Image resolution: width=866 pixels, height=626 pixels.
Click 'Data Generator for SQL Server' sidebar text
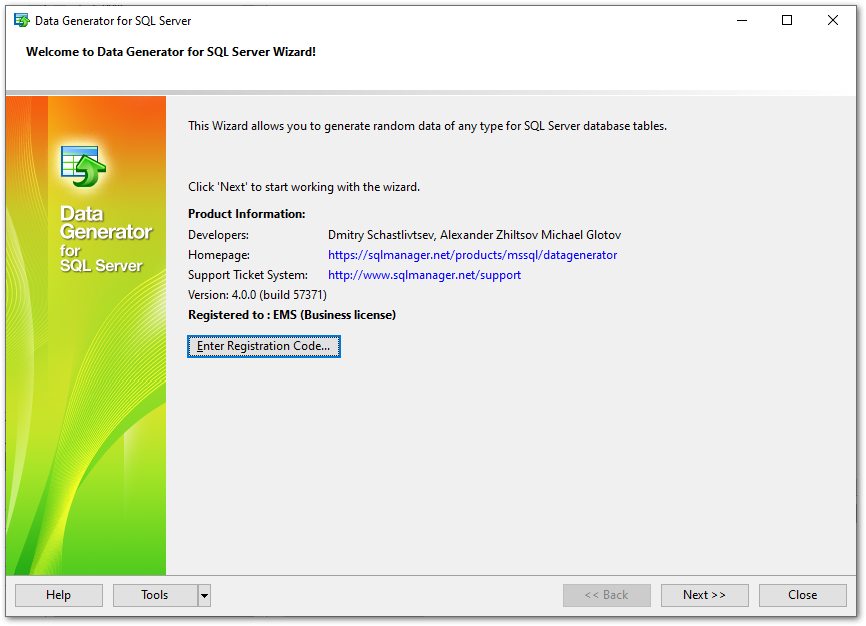coord(105,239)
